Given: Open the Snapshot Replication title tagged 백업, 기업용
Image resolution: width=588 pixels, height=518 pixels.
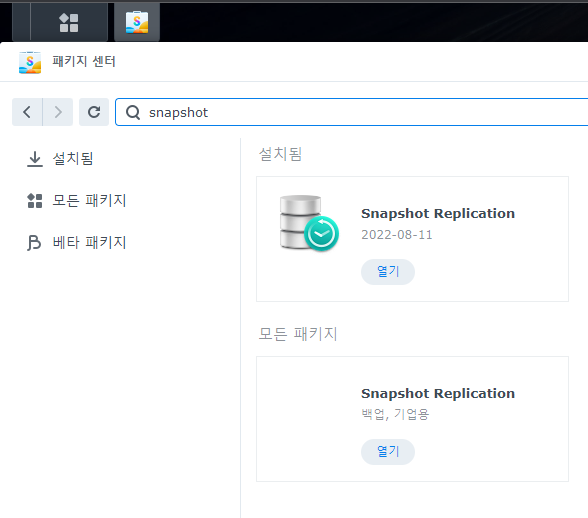Looking at the screenshot, I should coord(438,393).
